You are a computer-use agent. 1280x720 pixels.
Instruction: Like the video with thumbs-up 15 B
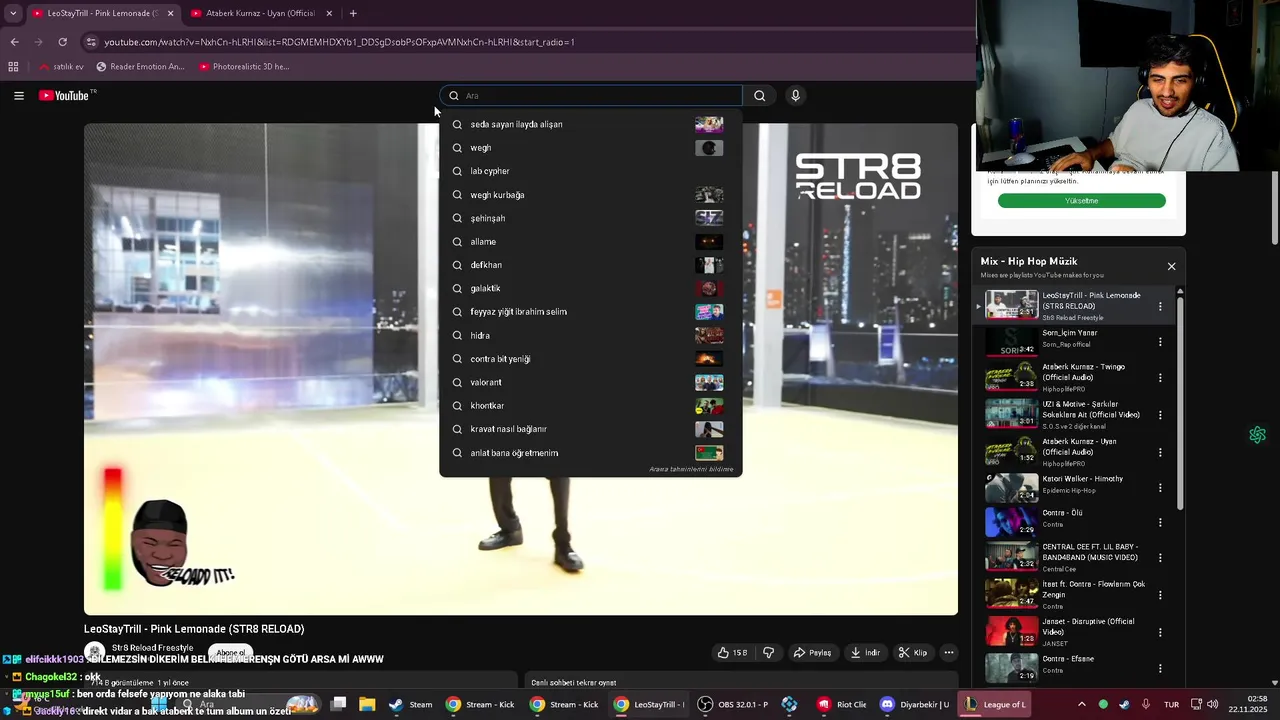[x=732, y=653]
